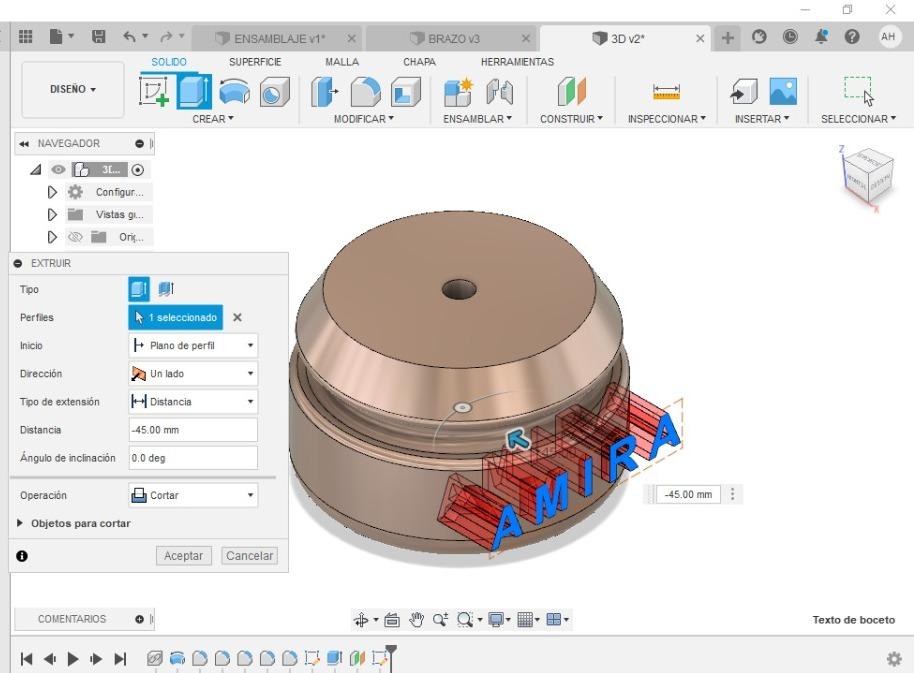Switch to the MALLA tab
Screen dimensions: 914x673
tap(342, 62)
